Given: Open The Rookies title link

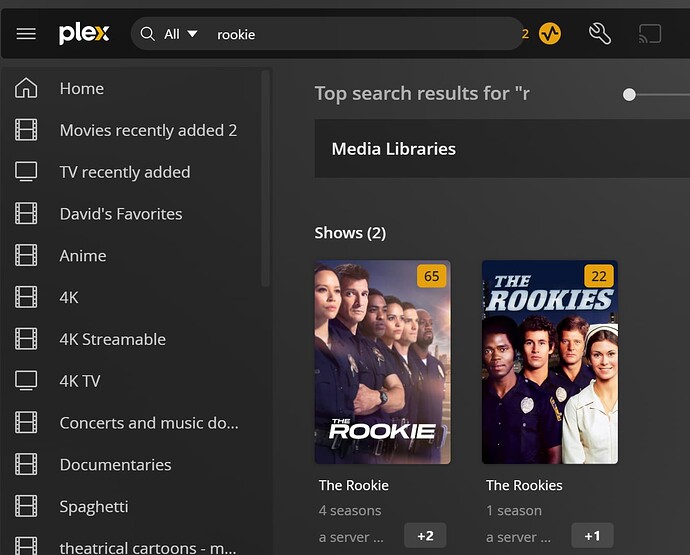Looking at the screenshot, I should point(524,485).
